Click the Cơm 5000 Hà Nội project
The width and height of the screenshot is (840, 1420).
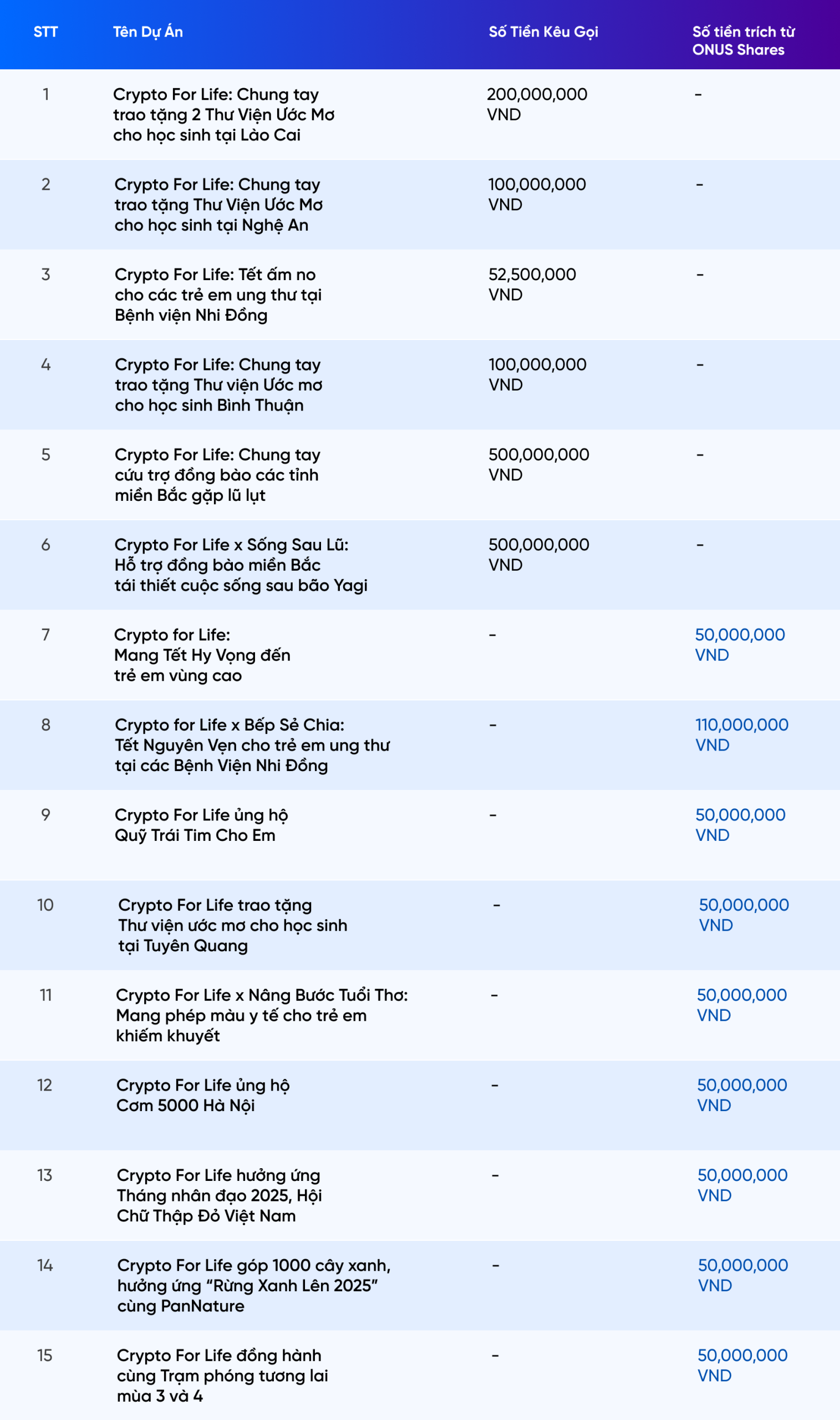coord(202,1095)
